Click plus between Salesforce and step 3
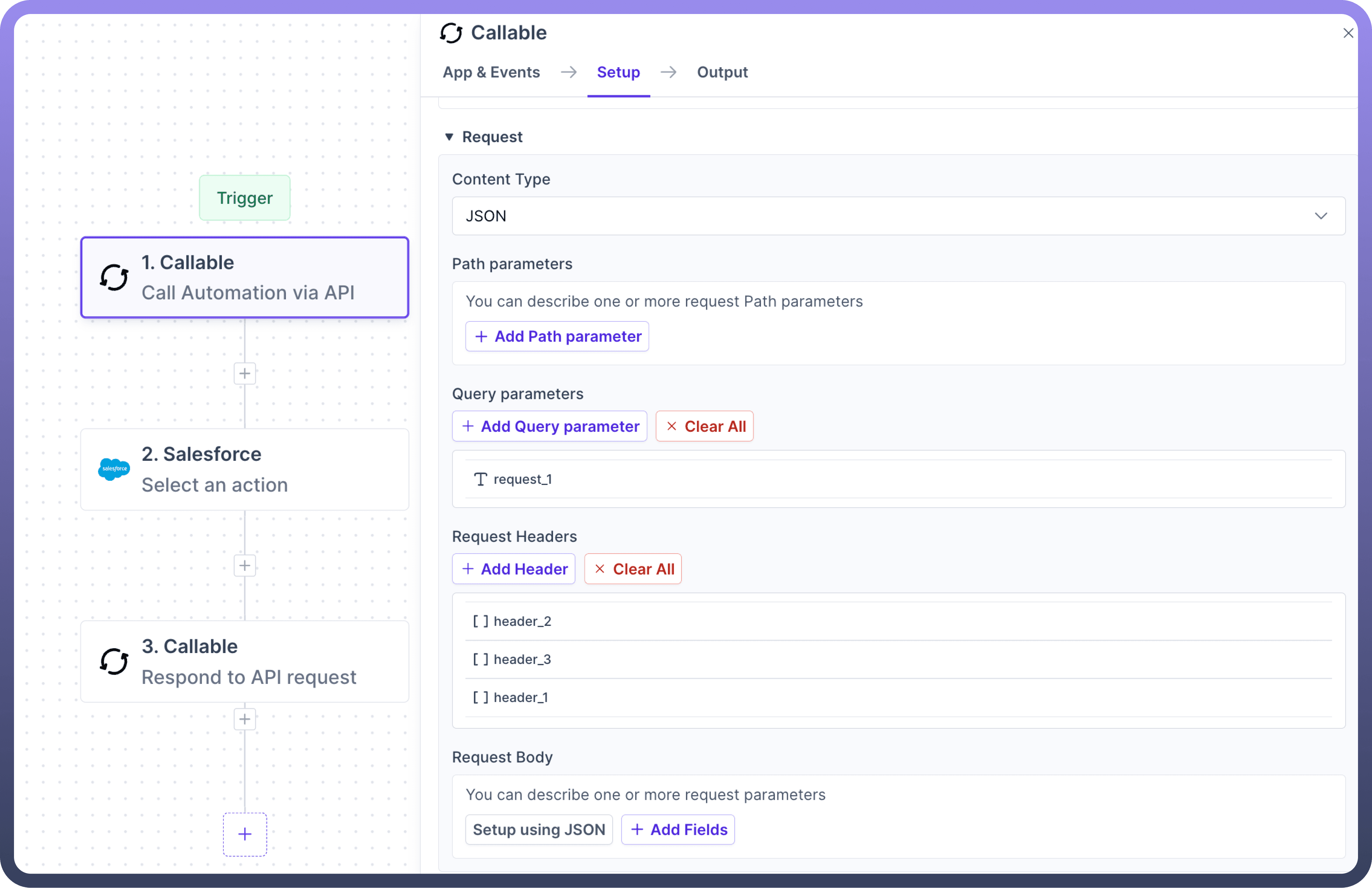This screenshot has height=888, width=1372. coord(245,565)
